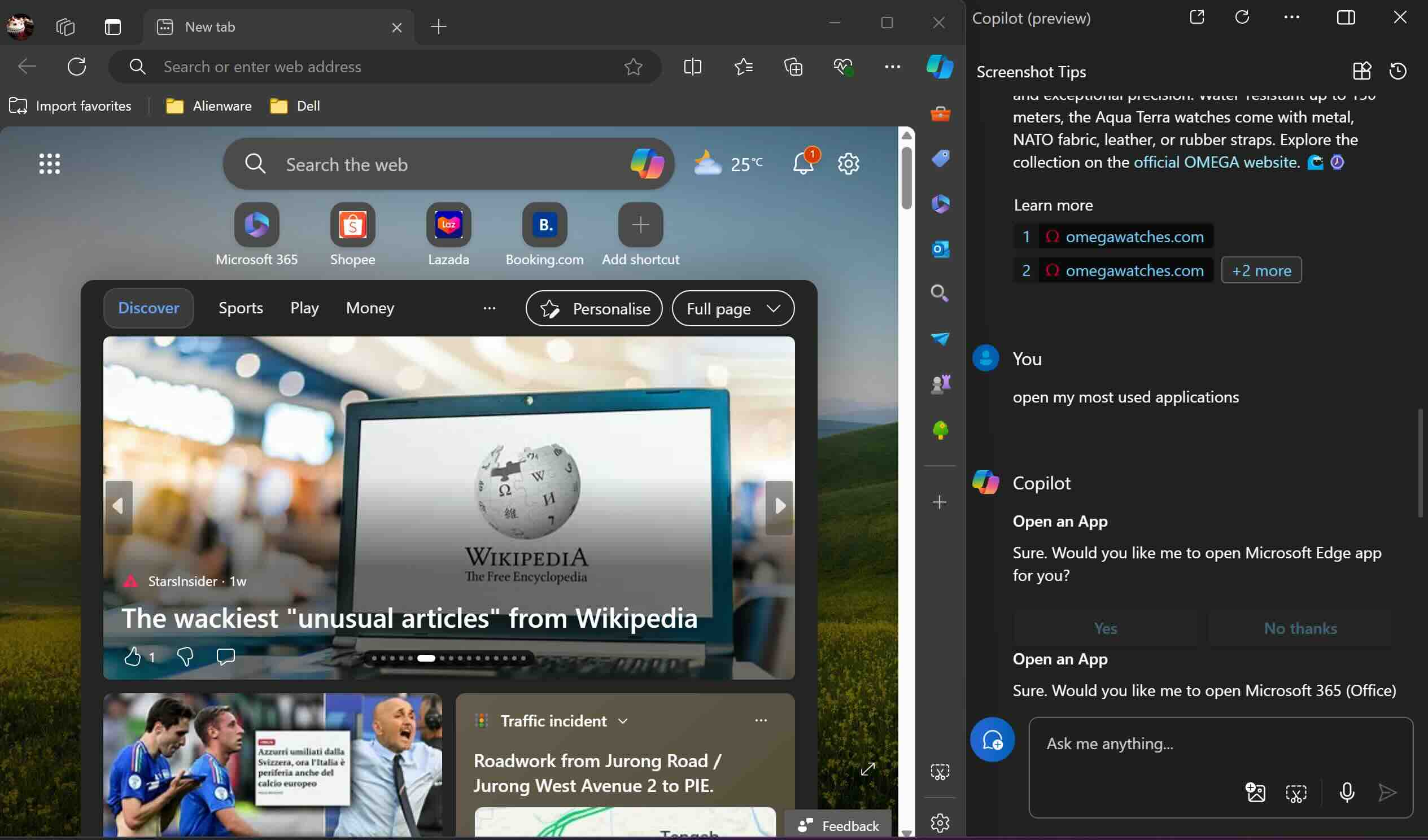Screen dimensions: 1428x840
Task: Open Microsoft 365 shortcut
Action: [257, 234]
